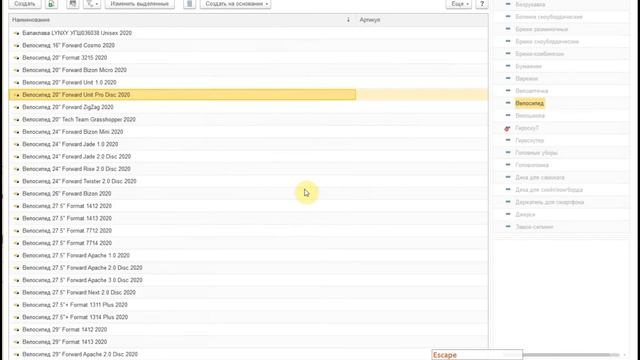Screen dimensions: 640x360
Task: Select Велосипед 24" Forward Twister 2.0 Disc 2020
Action: click(x=248, y=181)
